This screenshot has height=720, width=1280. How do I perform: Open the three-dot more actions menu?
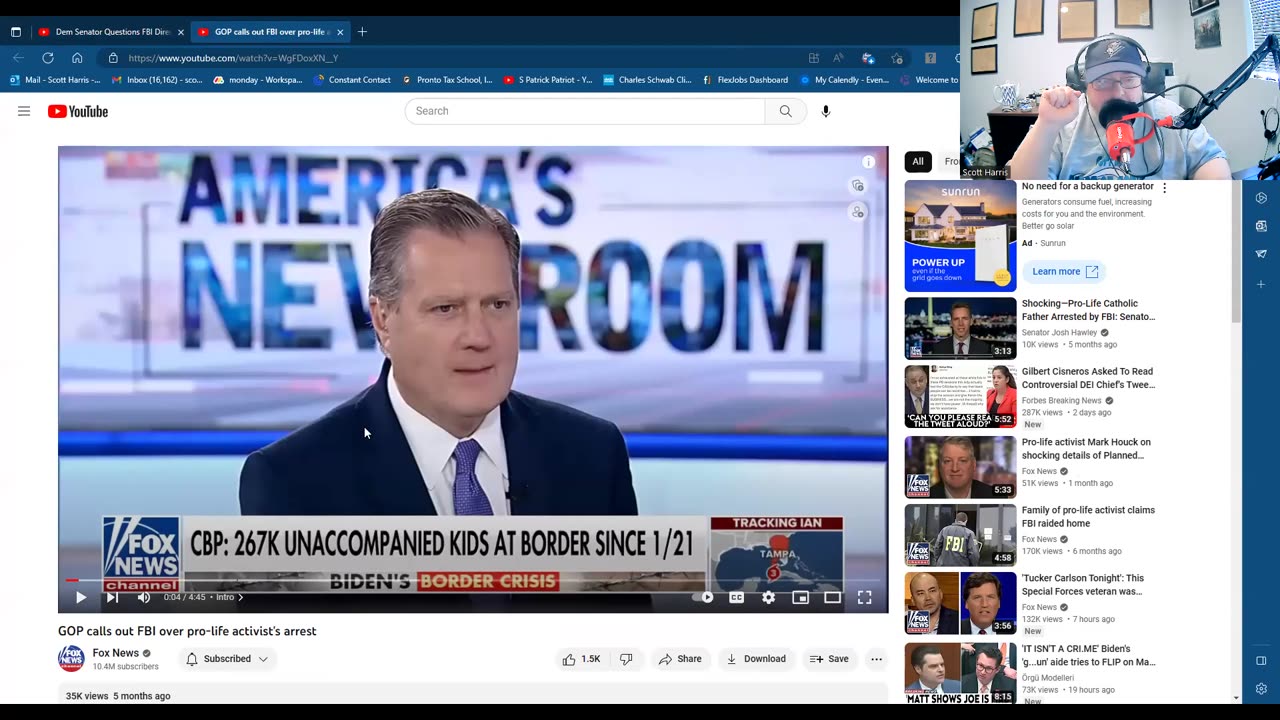point(876,659)
